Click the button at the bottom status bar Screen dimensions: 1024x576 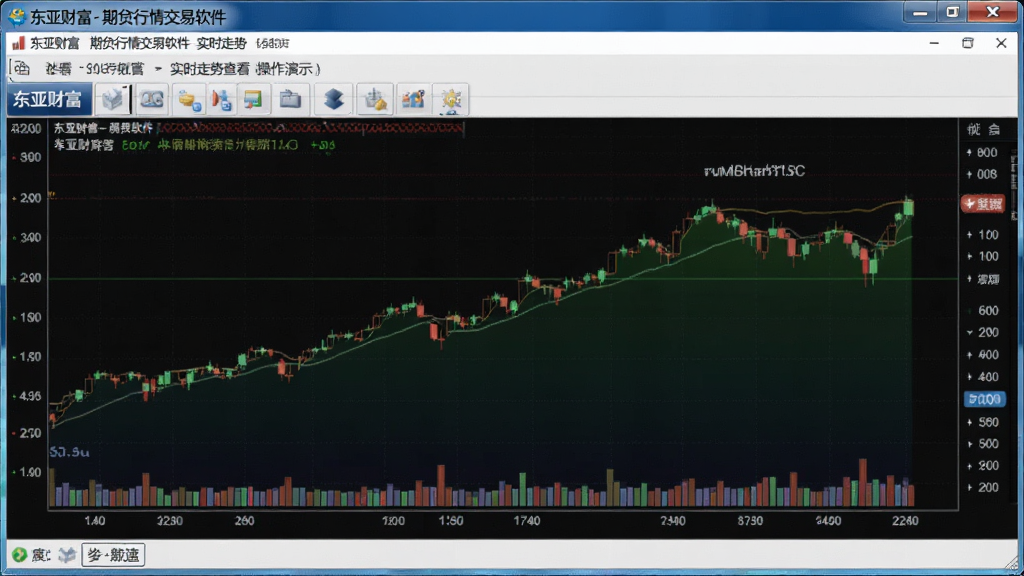click(x=113, y=555)
